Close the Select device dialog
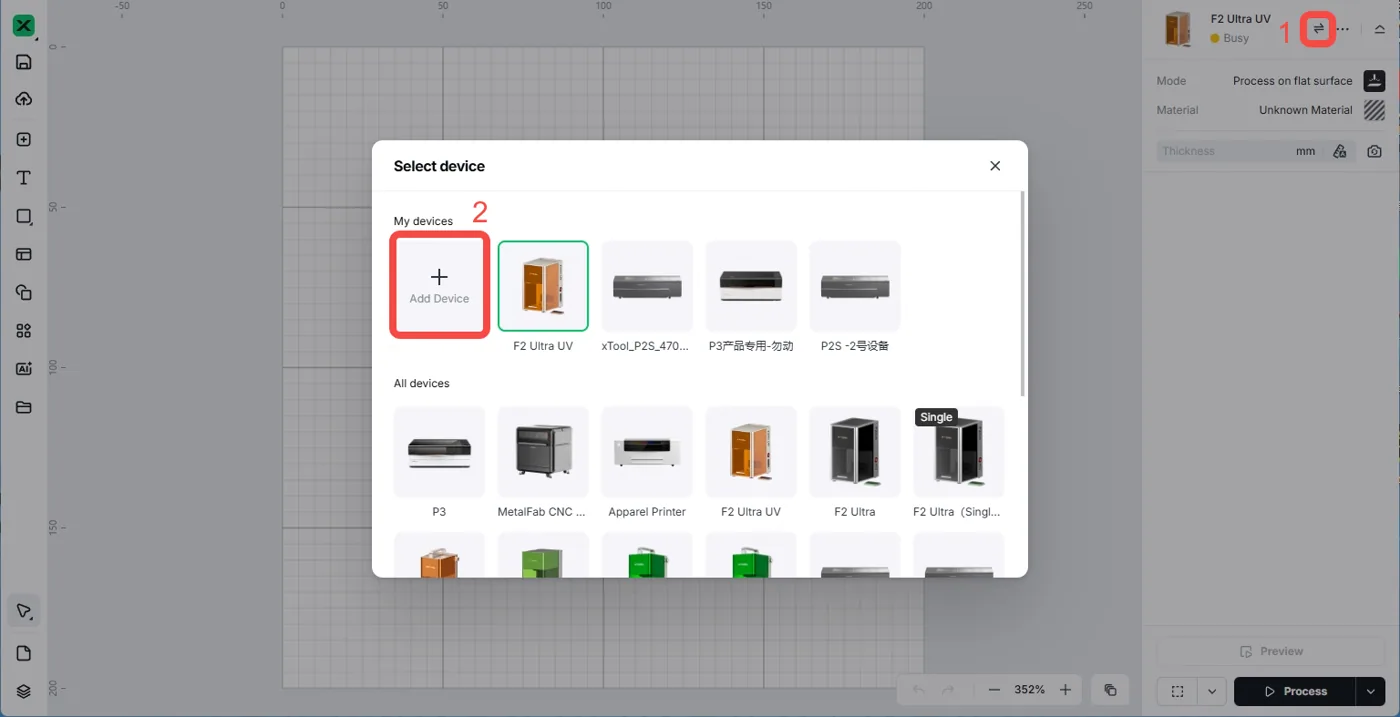 tap(995, 166)
